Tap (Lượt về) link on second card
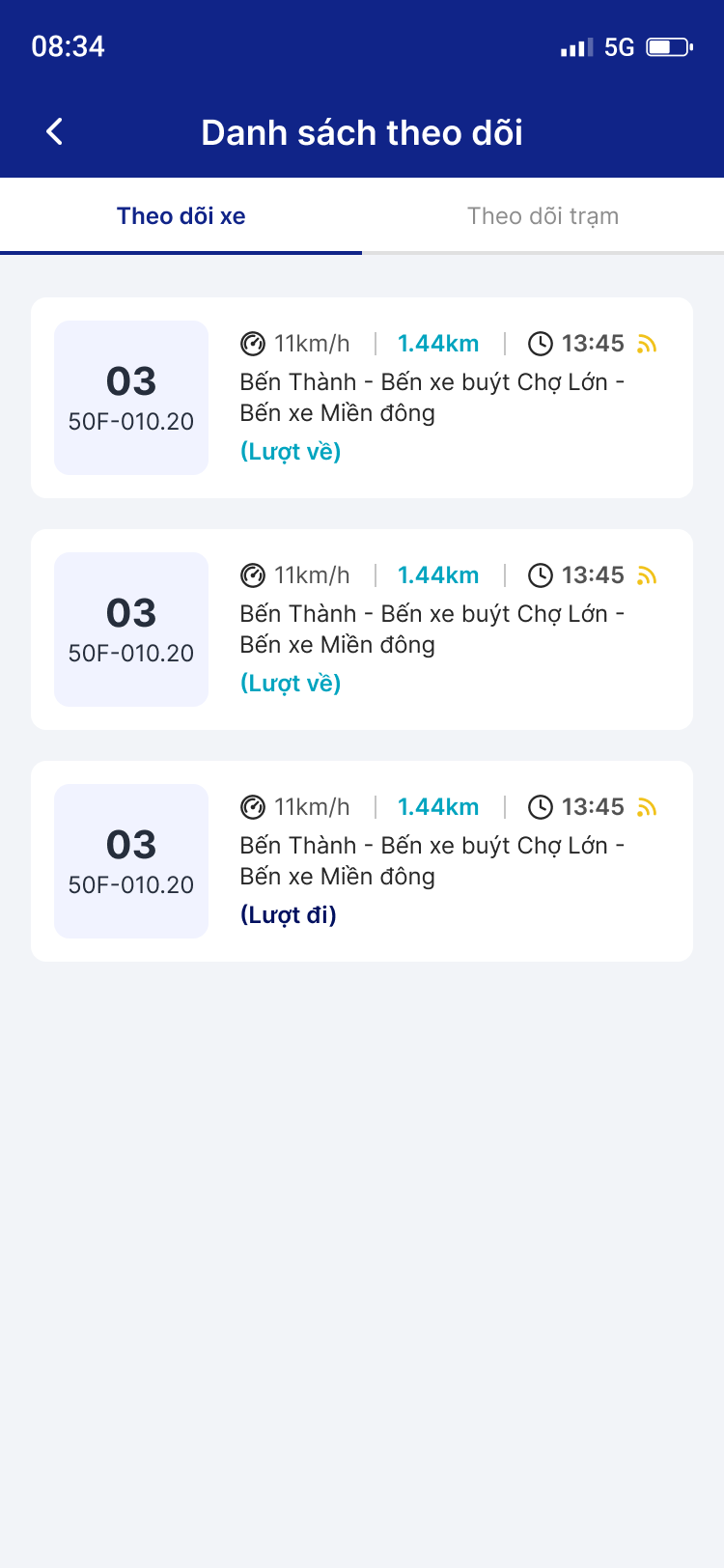The width and height of the screenshot is (724, 1568). point(291,684)
